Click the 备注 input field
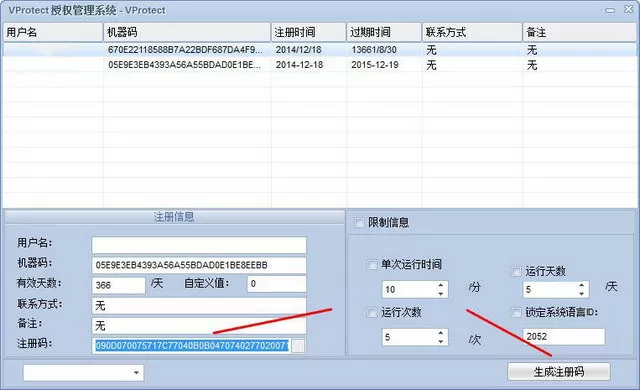Screen dimensions: 640x390 click(x=199, y=326)
